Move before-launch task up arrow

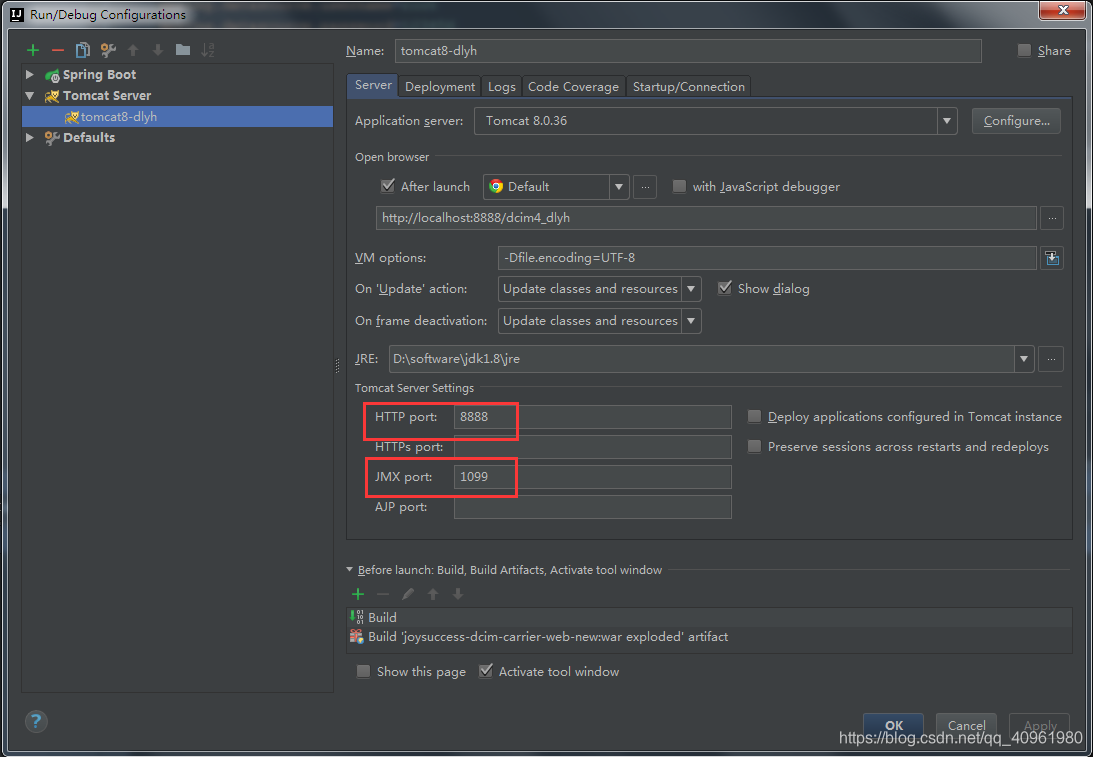click(x=433, y=594)
